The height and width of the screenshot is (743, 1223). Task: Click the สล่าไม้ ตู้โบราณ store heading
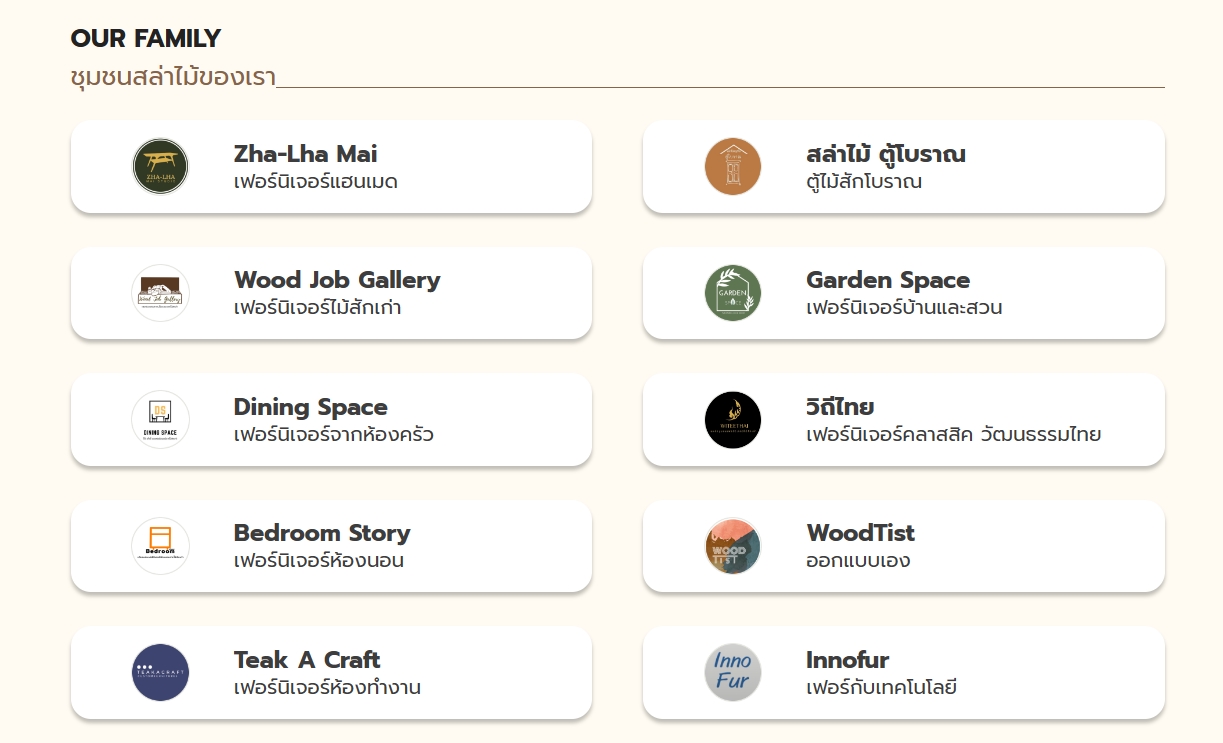[885, 154]
